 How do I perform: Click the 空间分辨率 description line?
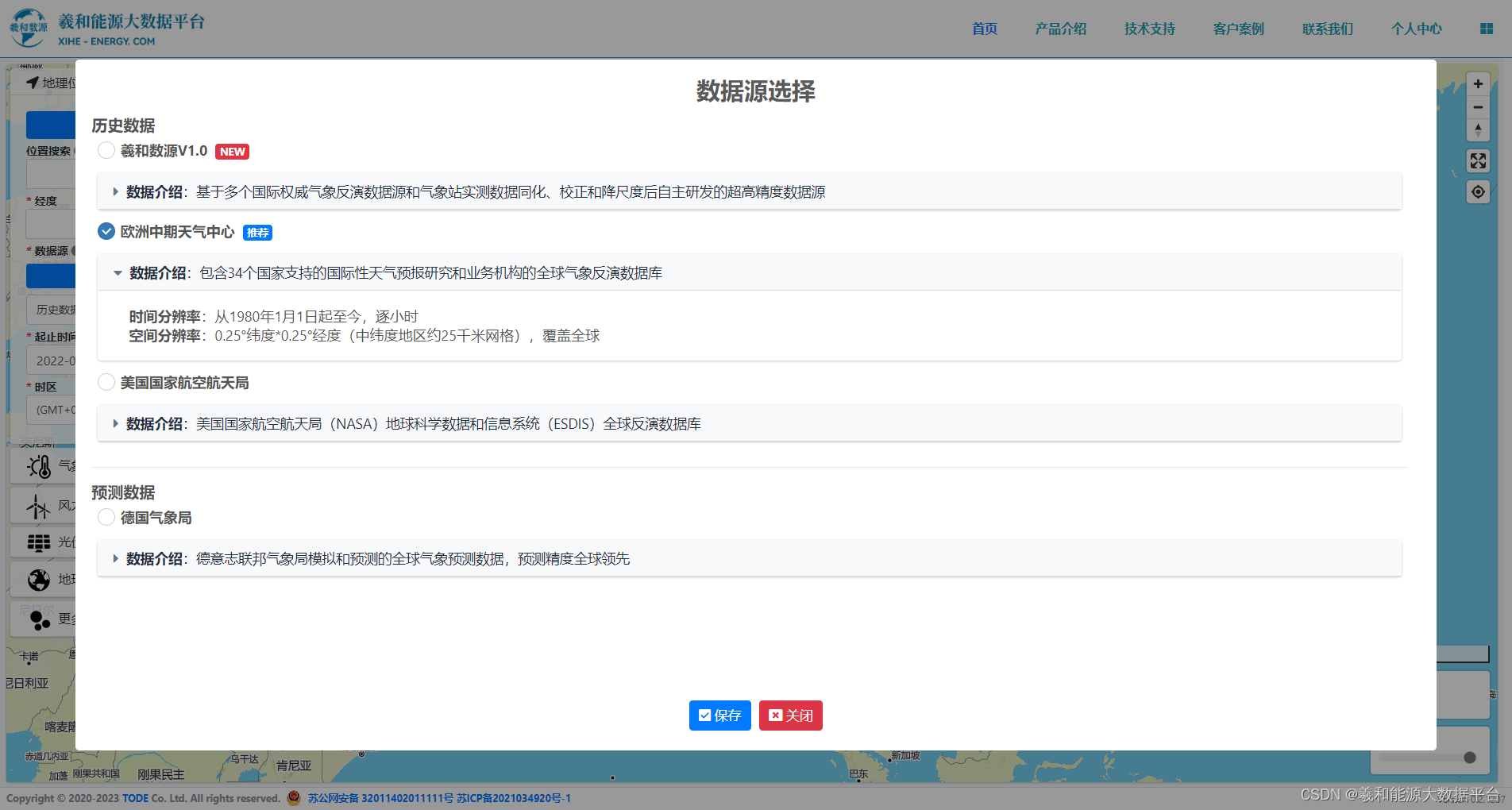coord(364,335)
